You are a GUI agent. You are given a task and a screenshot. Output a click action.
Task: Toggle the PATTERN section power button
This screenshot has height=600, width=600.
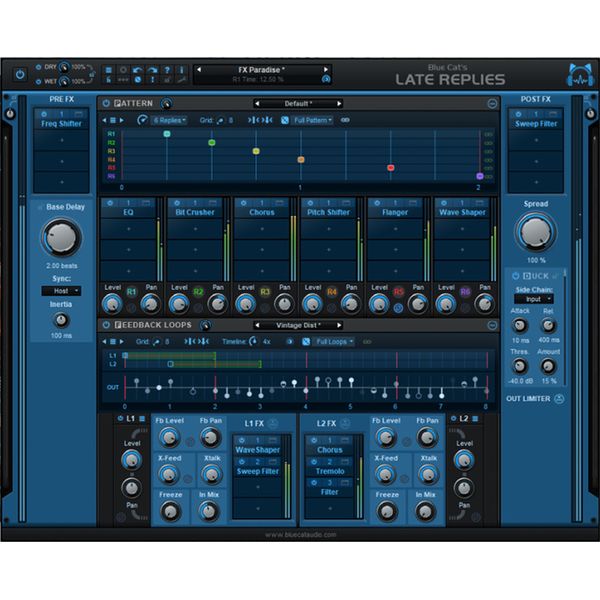click(x=106, y=103)
